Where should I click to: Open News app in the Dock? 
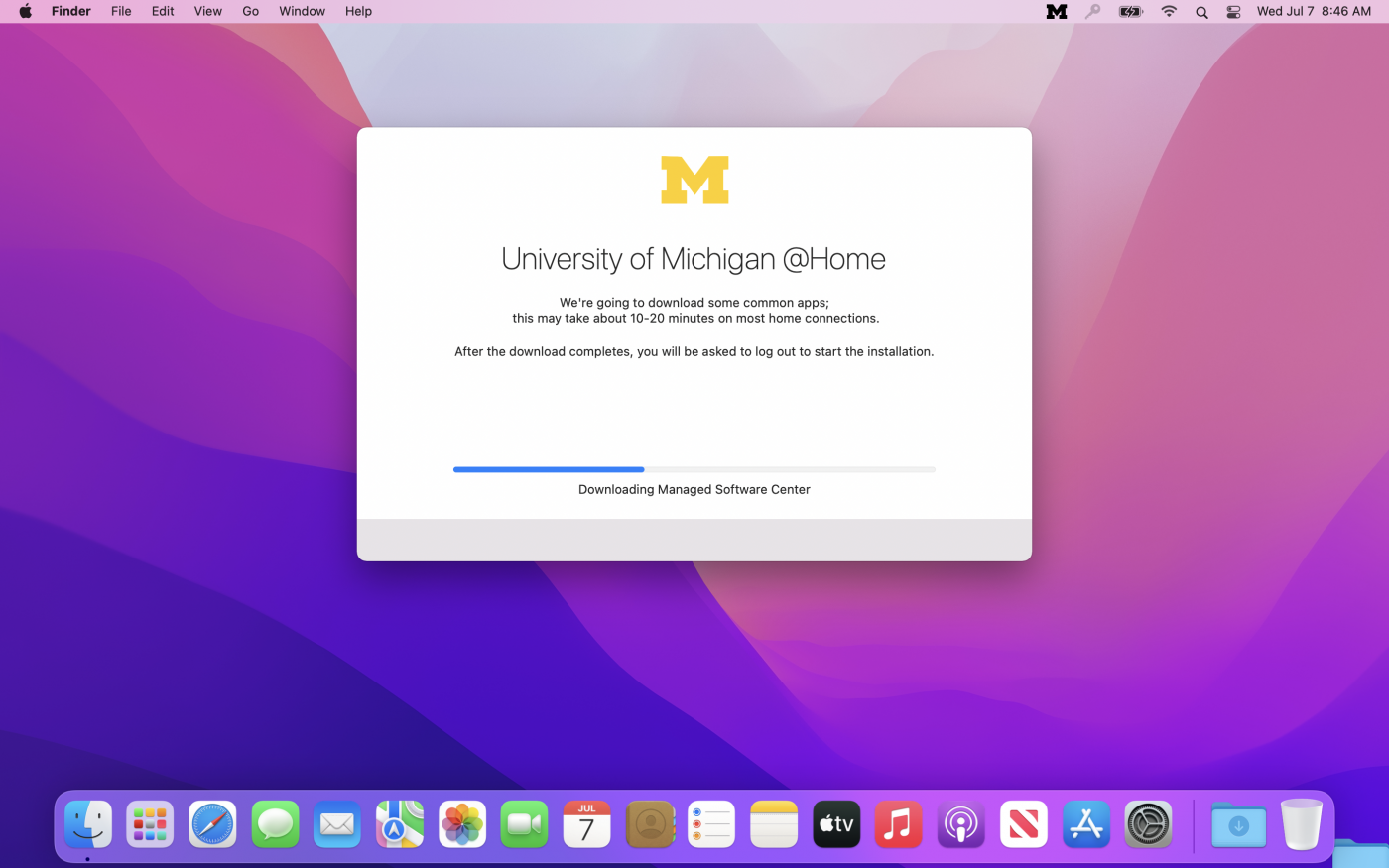pos(1023,824)
